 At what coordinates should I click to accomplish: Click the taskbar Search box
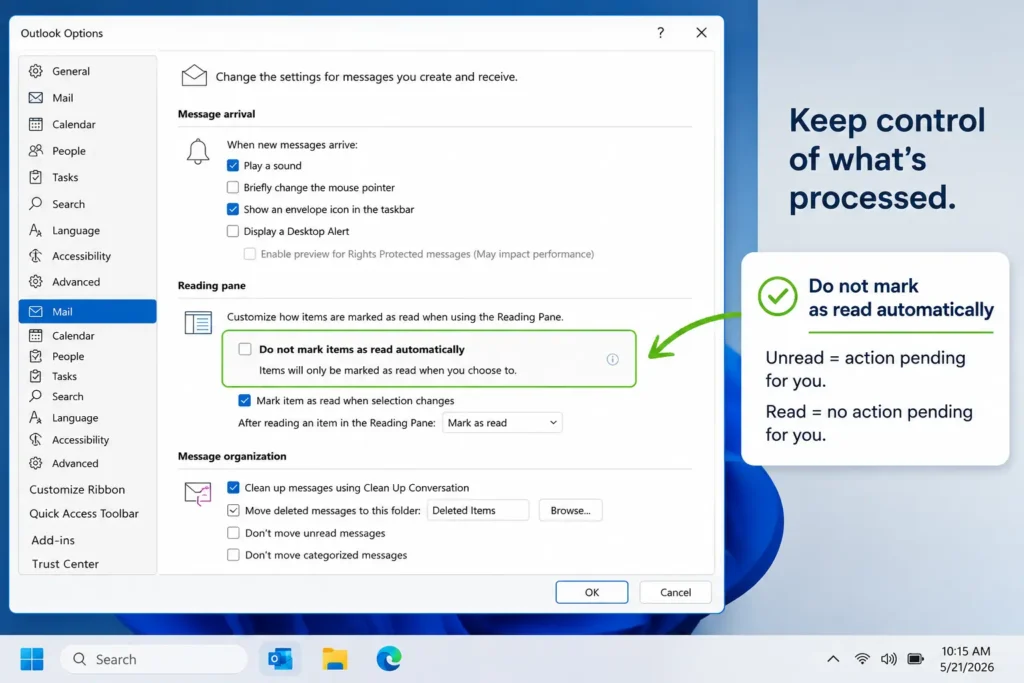[154, 659]
